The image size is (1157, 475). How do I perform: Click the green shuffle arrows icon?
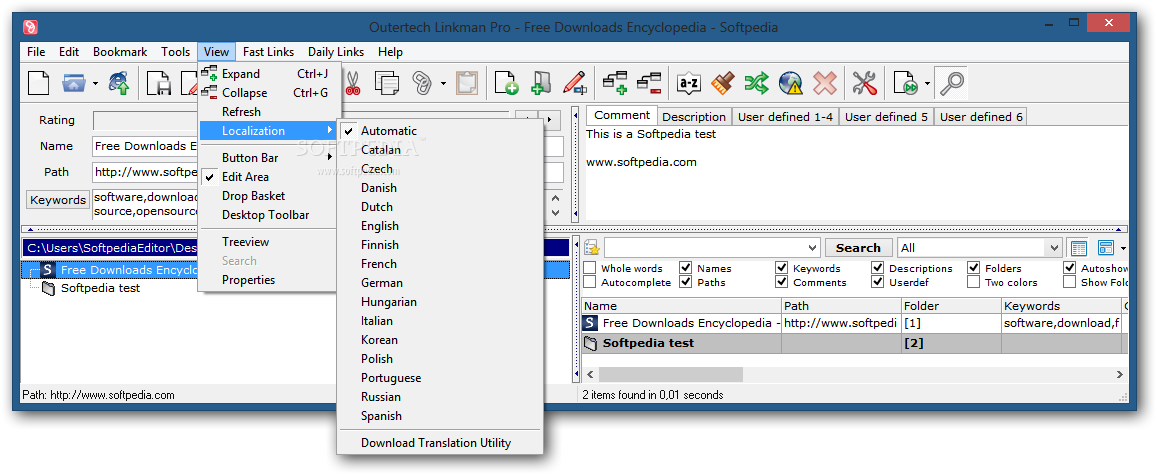coord(756,83)
